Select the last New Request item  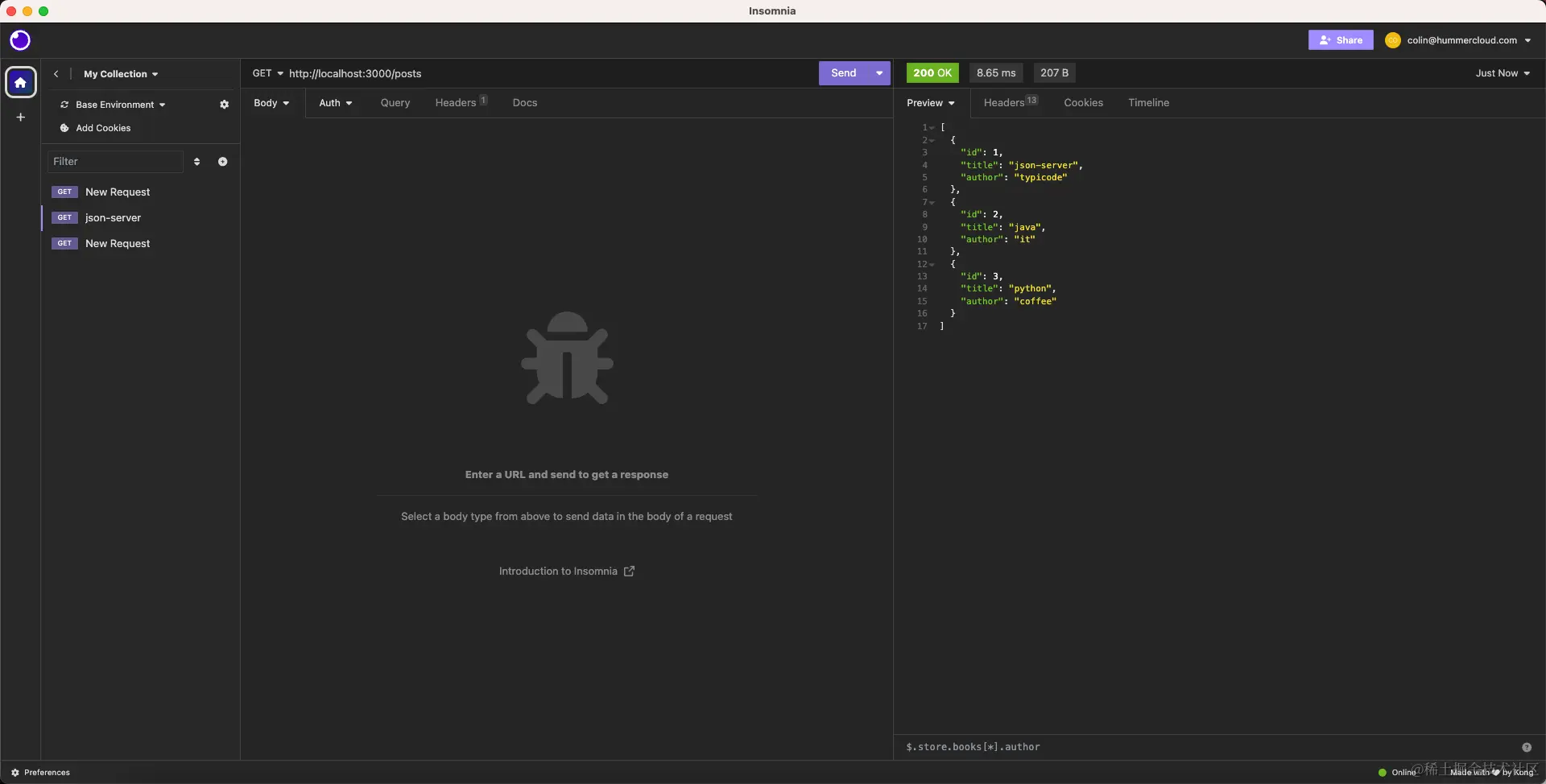point(141,244)
